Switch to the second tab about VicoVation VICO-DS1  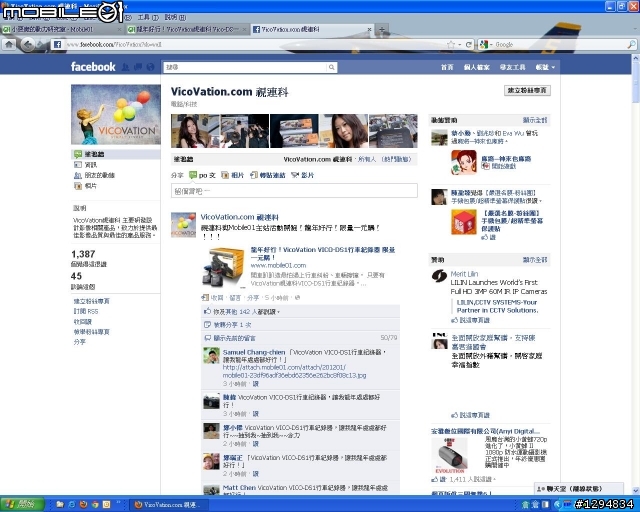187,29
